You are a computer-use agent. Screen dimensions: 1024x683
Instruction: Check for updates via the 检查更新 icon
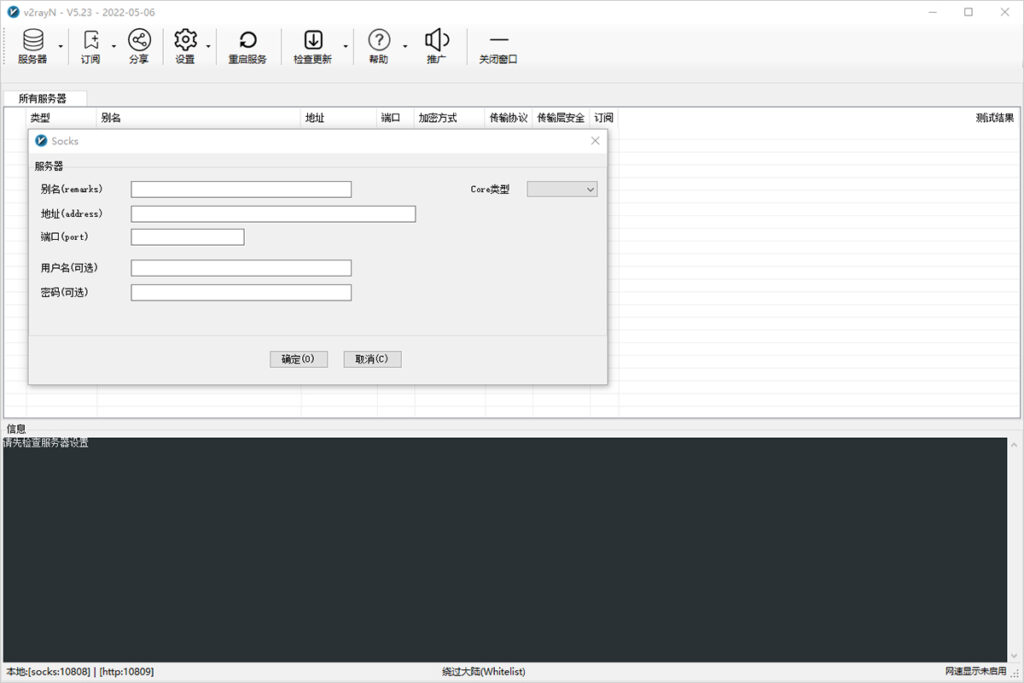(315, 40)
